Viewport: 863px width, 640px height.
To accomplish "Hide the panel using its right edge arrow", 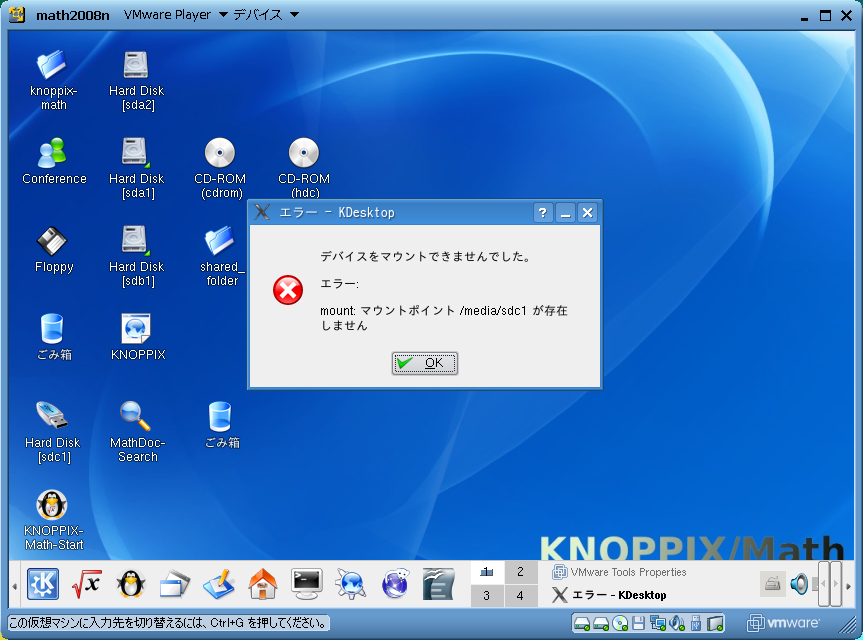I will [x=848, y=585].
